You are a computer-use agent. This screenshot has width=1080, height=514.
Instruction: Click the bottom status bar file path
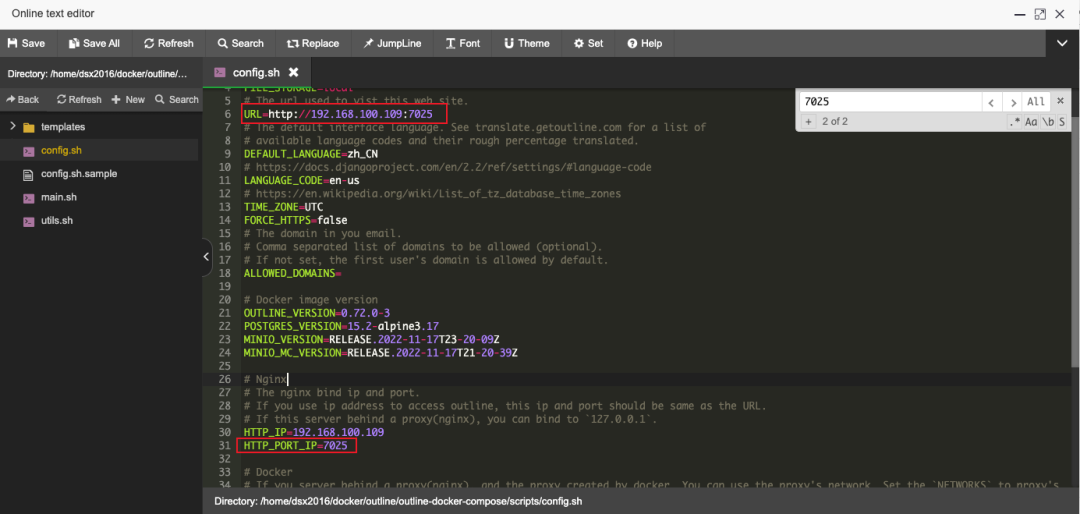[398, 501]
